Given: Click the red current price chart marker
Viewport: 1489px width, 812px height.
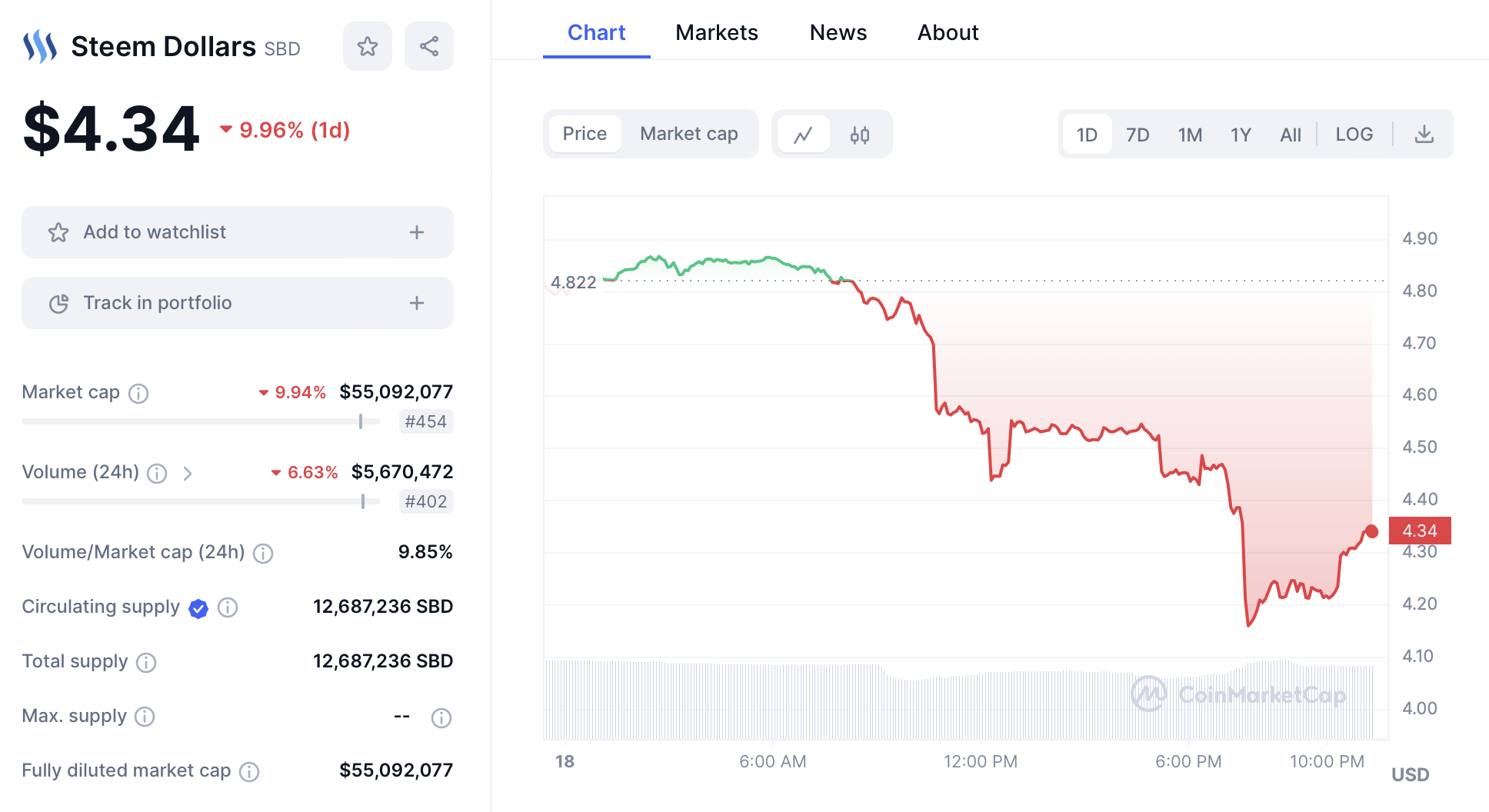Looking at the screenshot, I should click(1372, 531).
